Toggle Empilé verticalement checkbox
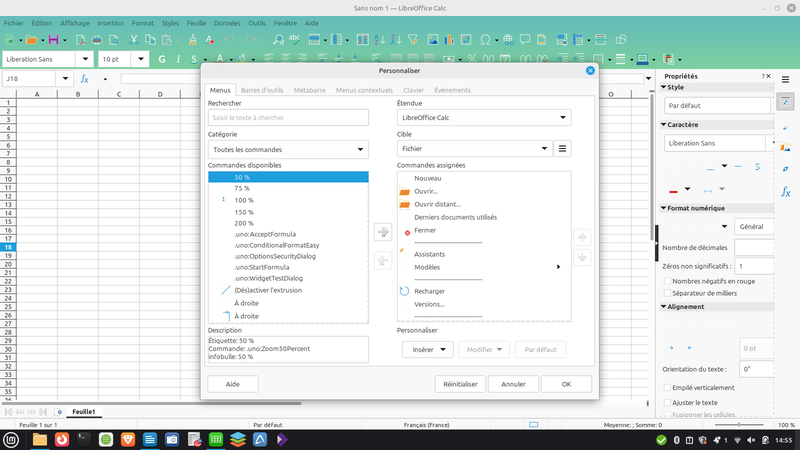This screenshot has width=800, height=450. [x=667, y=388]
